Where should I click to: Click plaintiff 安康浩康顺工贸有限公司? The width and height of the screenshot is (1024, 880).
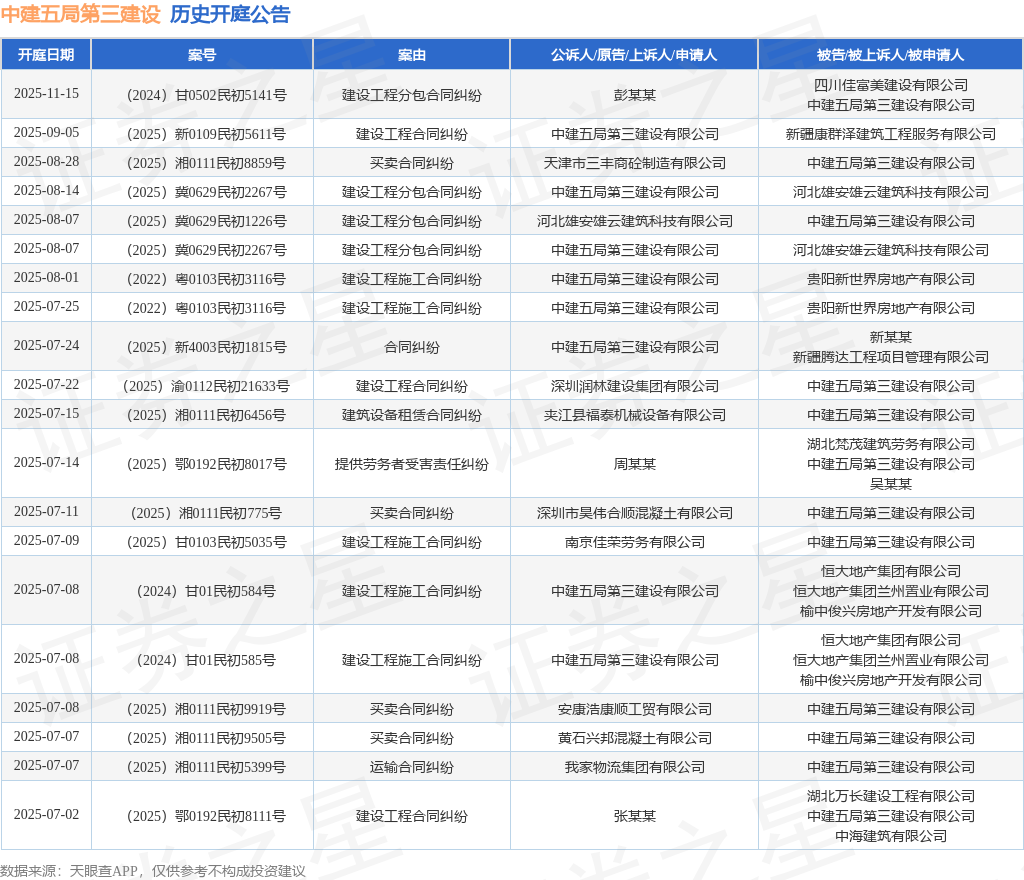pos(634,709)
